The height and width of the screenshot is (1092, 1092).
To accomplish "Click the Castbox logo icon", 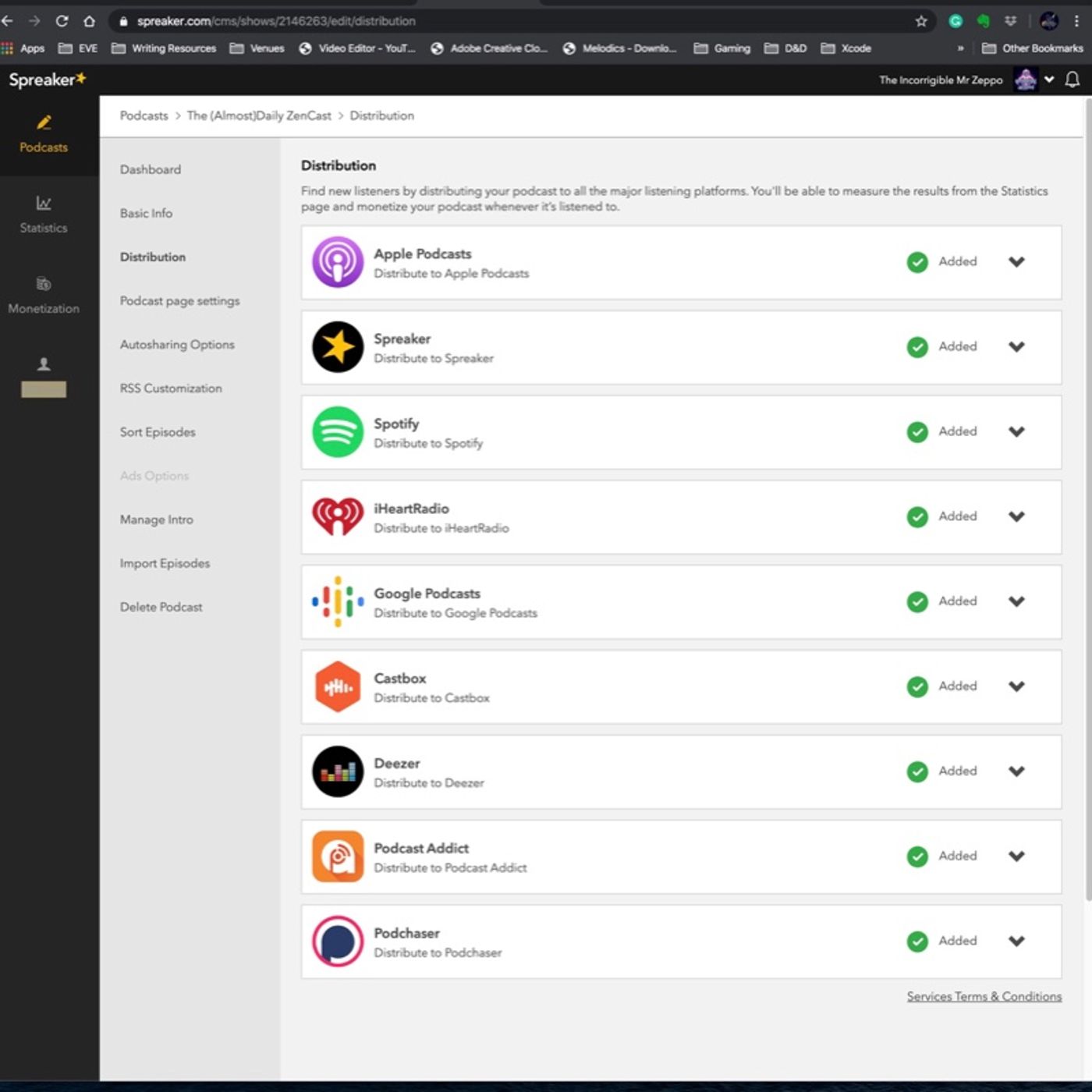I will (x=338, y=686).
